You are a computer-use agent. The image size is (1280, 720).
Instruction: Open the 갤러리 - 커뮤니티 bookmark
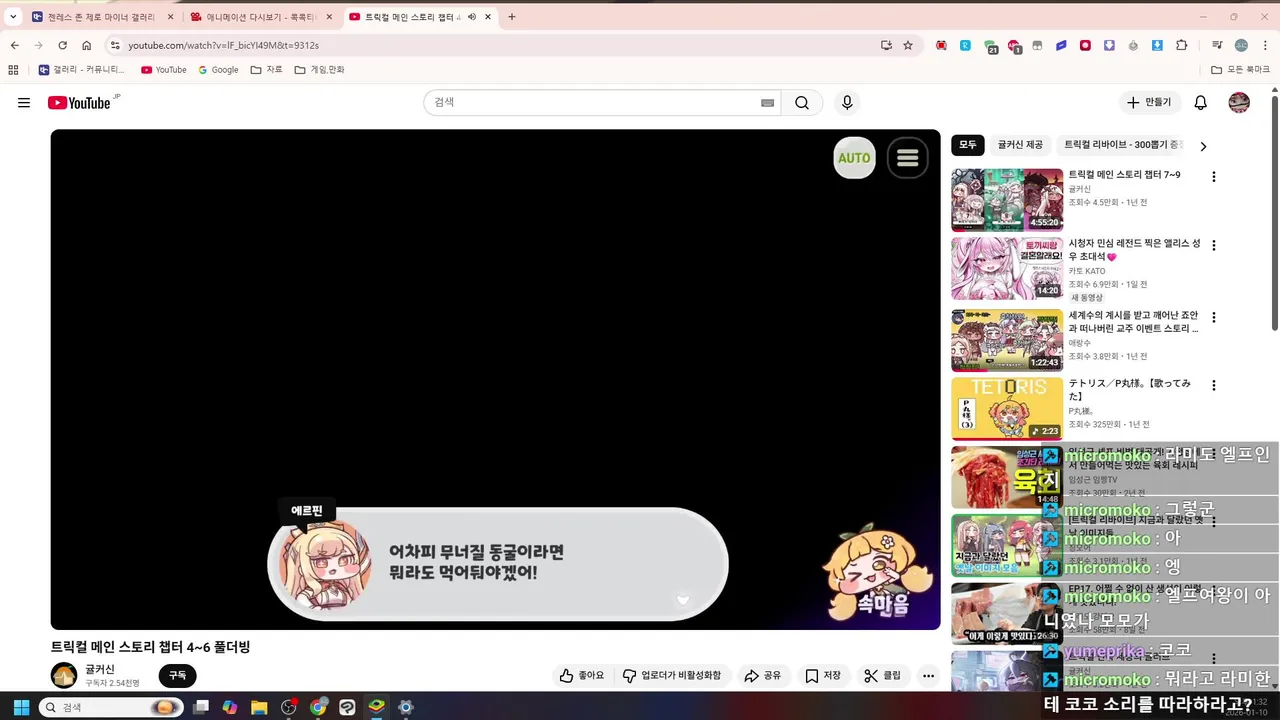click(82, 70)
